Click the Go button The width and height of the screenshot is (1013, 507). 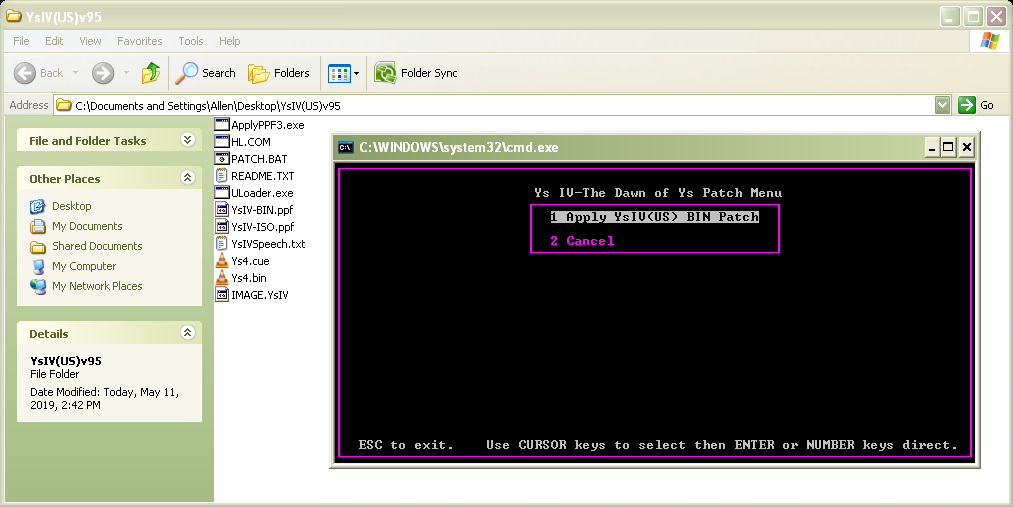tap(976, 105)
